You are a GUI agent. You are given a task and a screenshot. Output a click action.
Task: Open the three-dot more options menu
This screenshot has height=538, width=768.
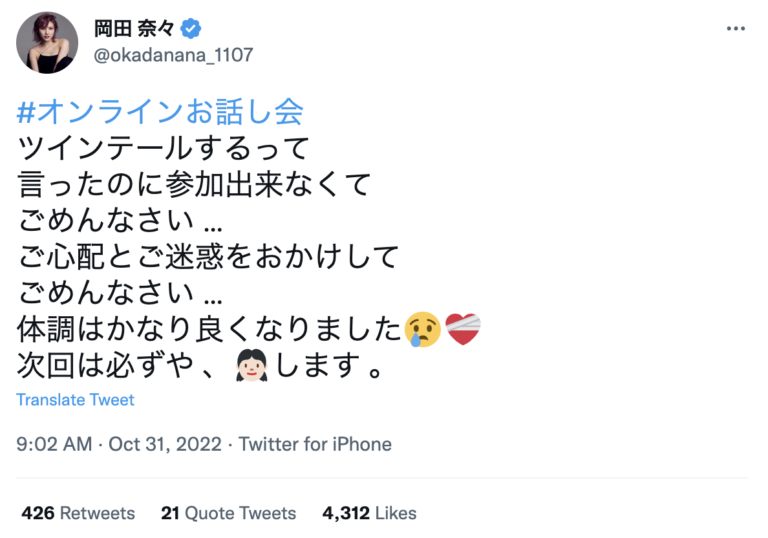(x=736, y=28)
